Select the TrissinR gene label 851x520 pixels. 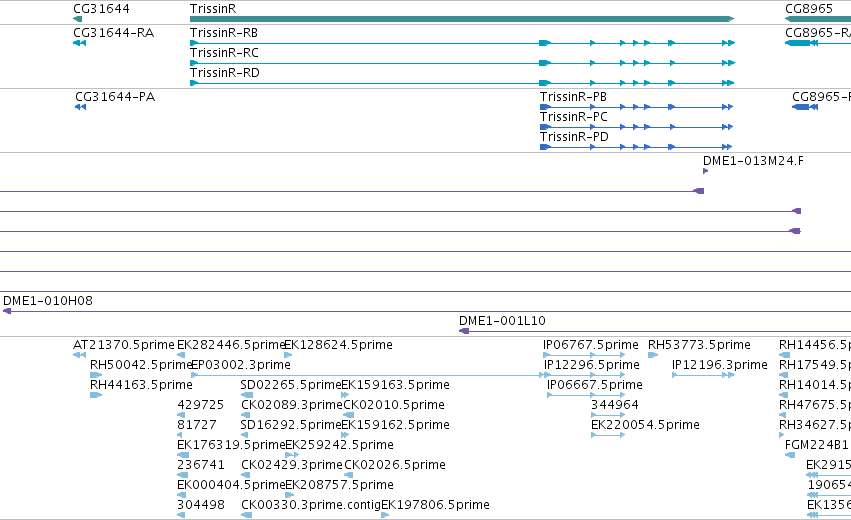click(x=213, y=9)
